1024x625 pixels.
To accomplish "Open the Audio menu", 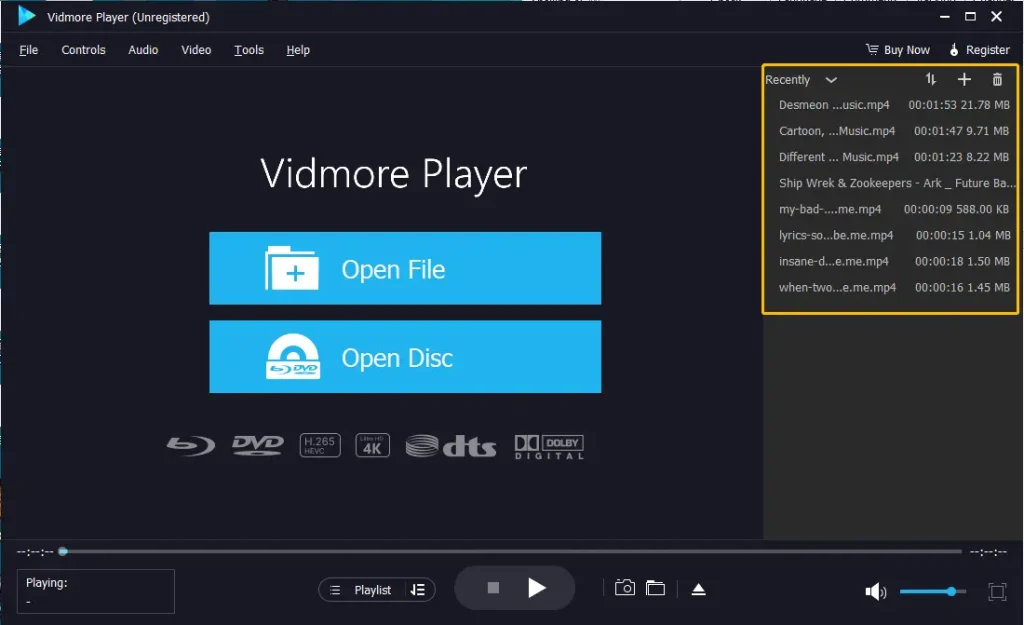I will 143,50.
